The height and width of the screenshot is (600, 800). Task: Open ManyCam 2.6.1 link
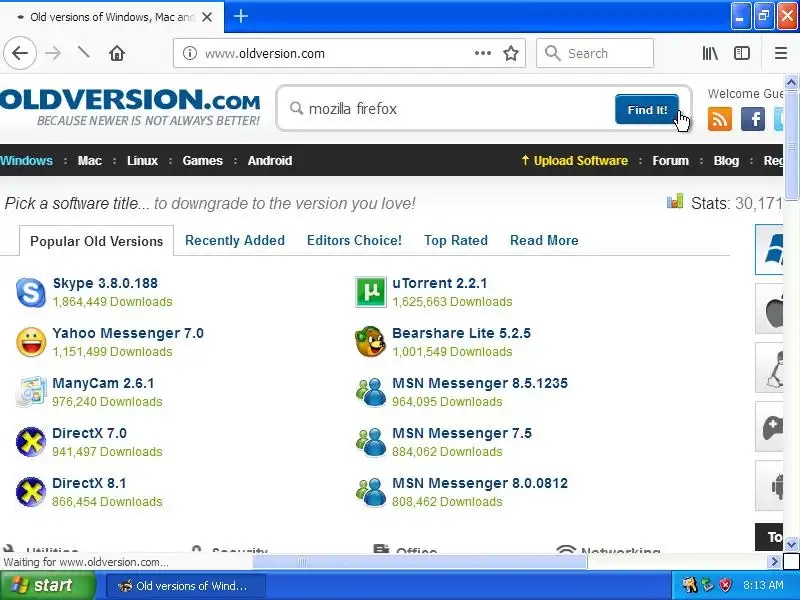(x=103, y=383)
